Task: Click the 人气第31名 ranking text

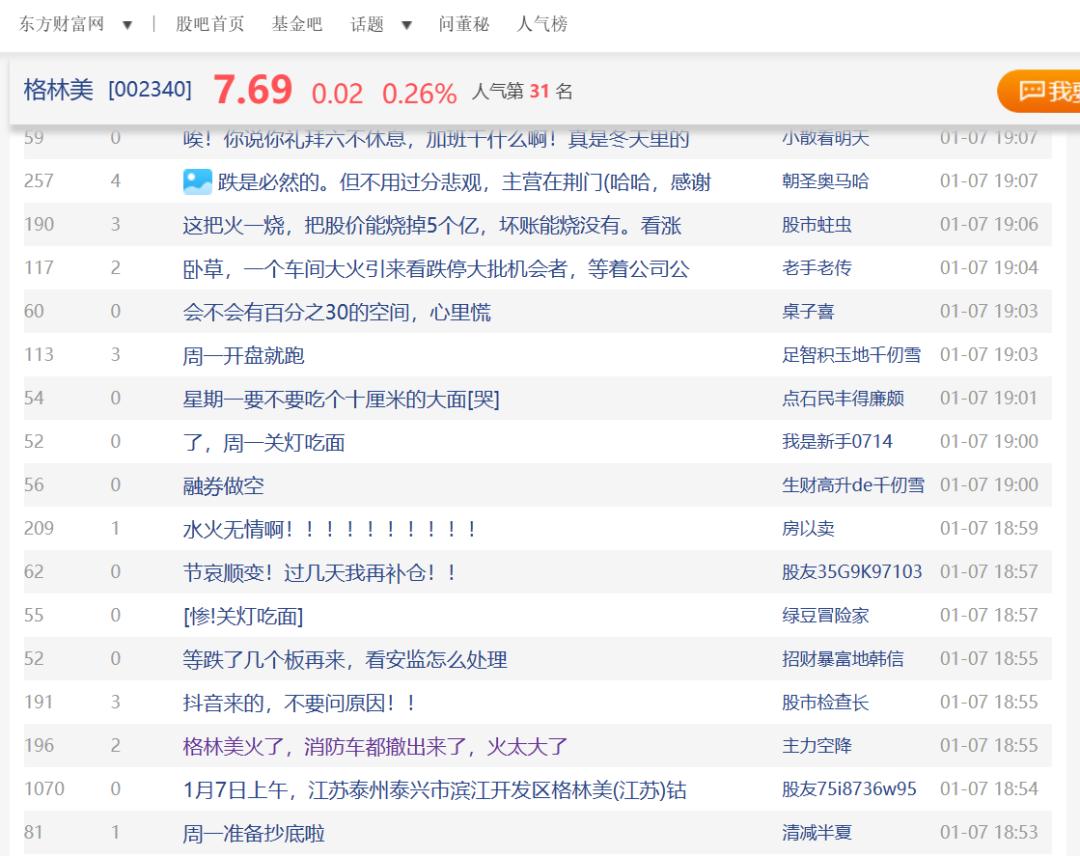Action: pos(522,92)
